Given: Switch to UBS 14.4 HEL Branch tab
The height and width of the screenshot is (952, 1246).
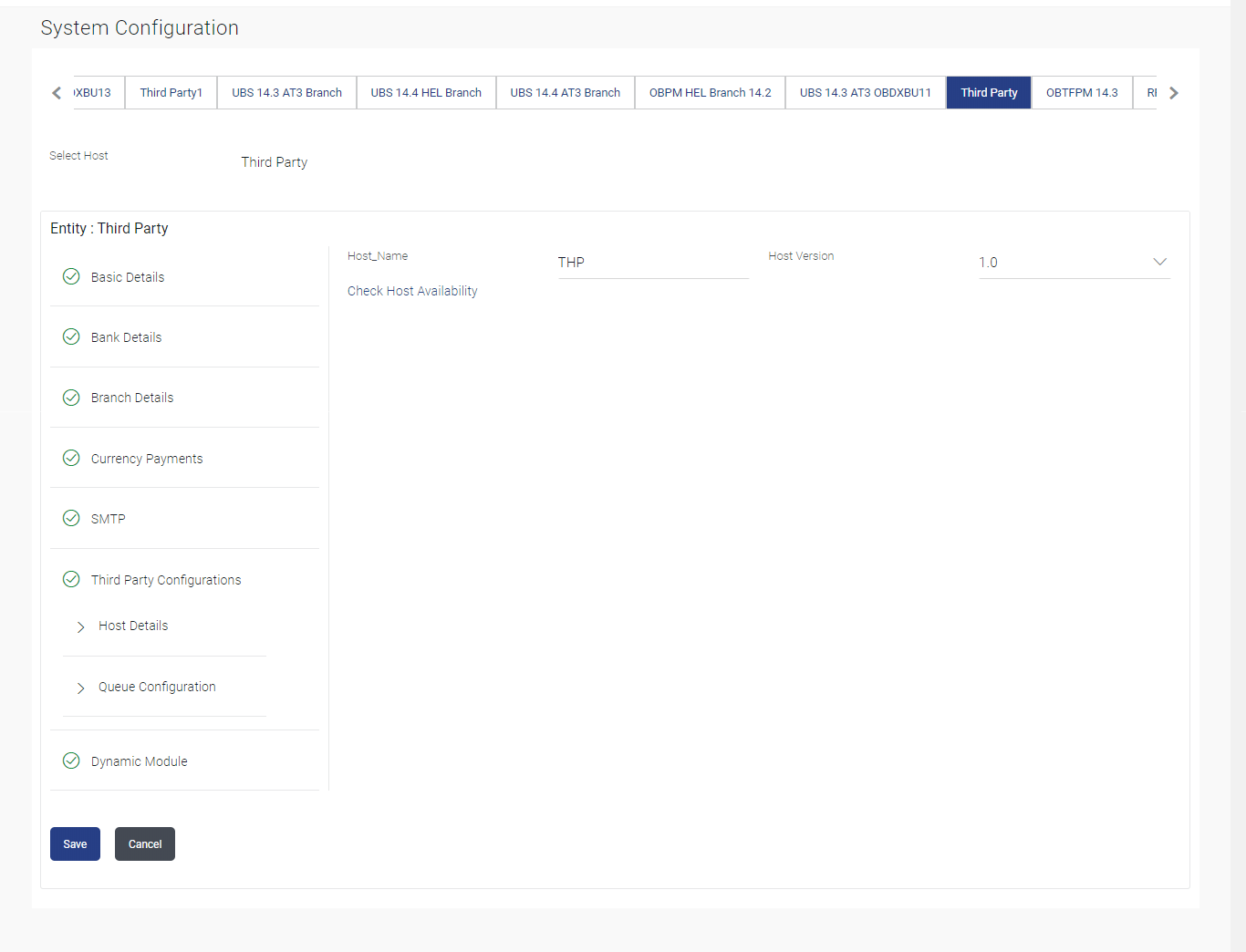Looking at the screenshot, I should (426, 92).
